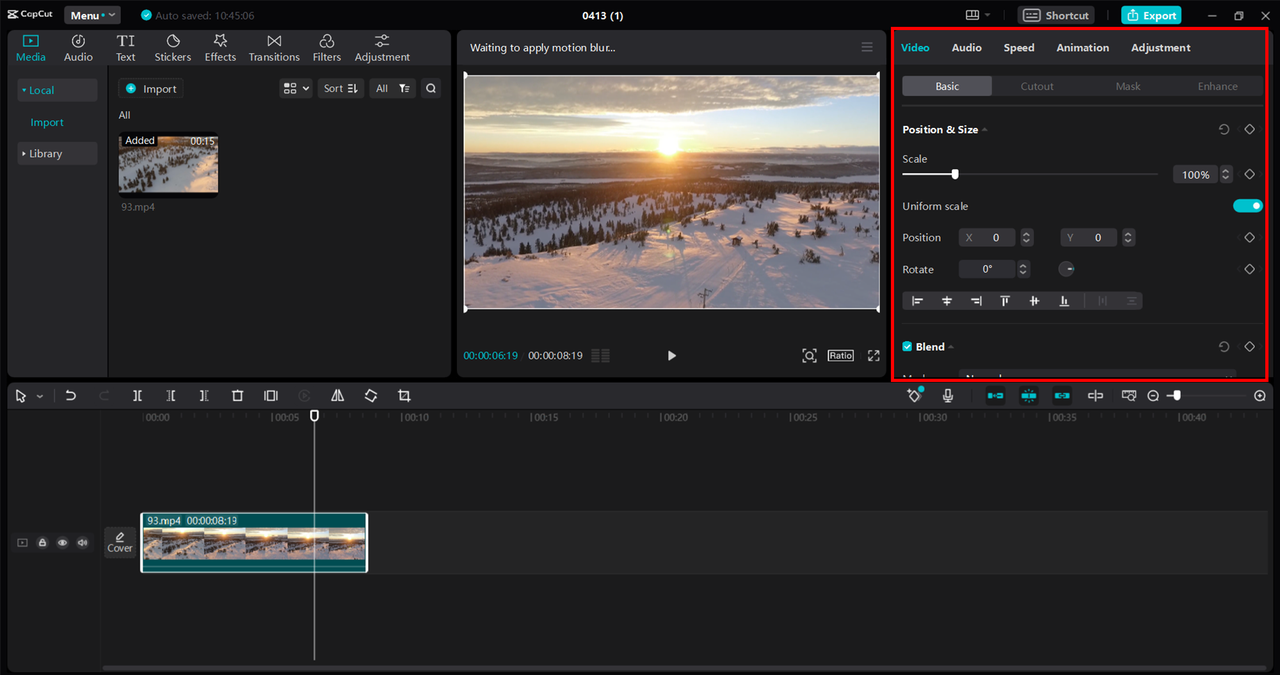Viewport: 1280px width, 675px height.
Task: Align clip to top edge icon
Action: click(1005, 301)
